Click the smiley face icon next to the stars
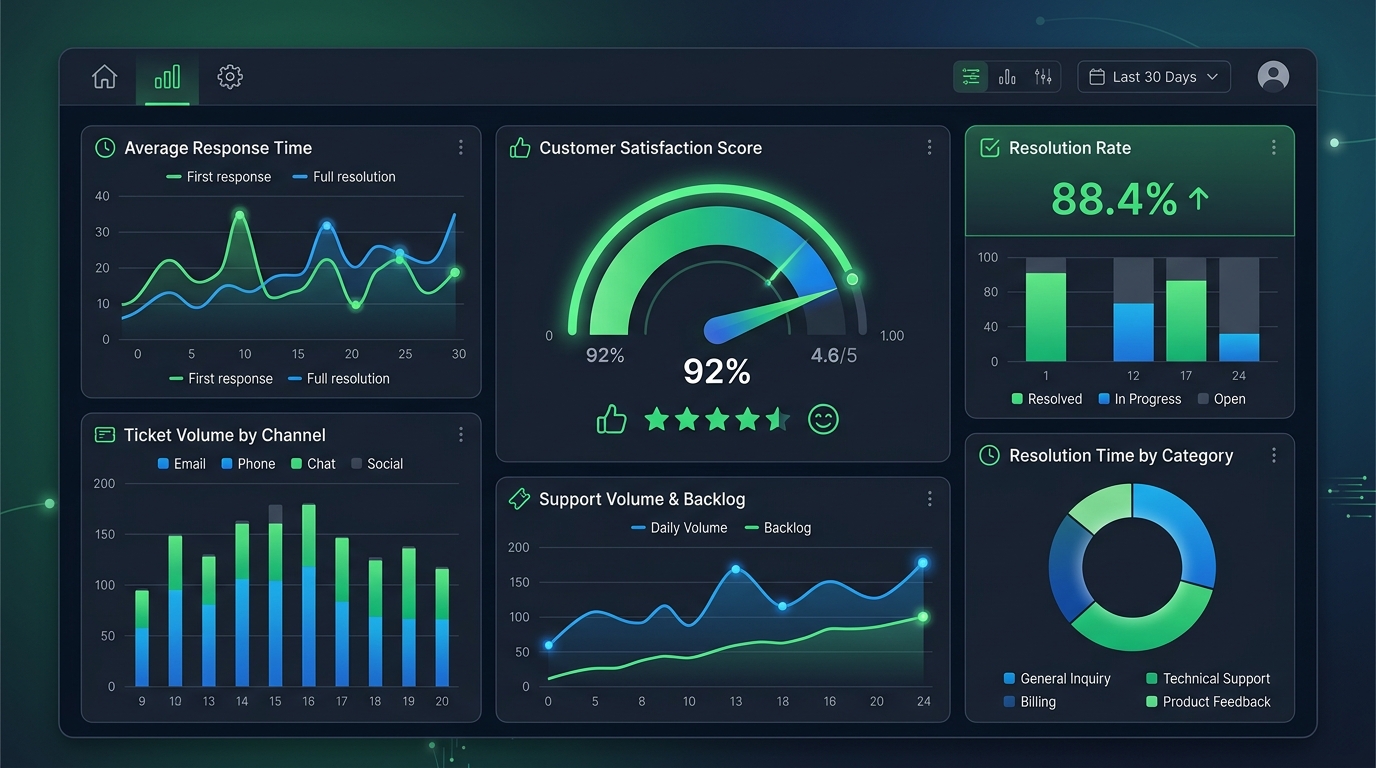This screenshot has width=1376, height=768. point(823,419)
